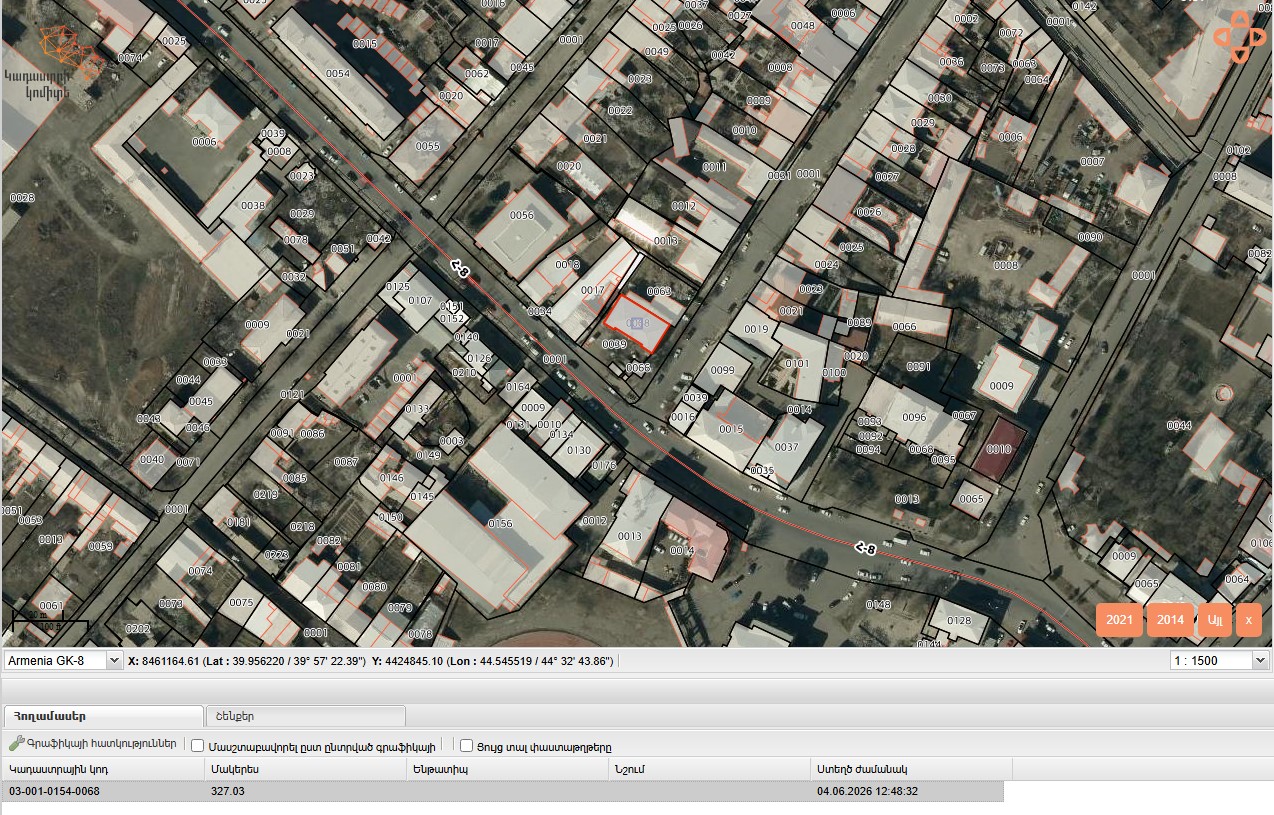
Task: Select the Հողամասեր tab
Action: [104, 716]
